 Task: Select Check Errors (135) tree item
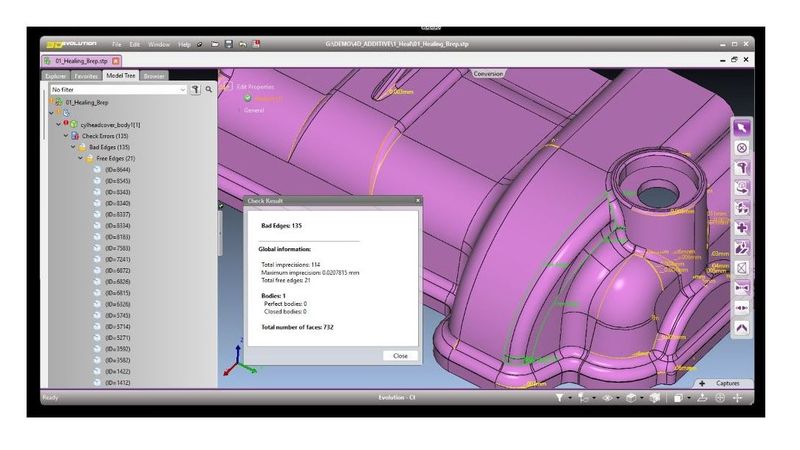[x=105, y=136]
